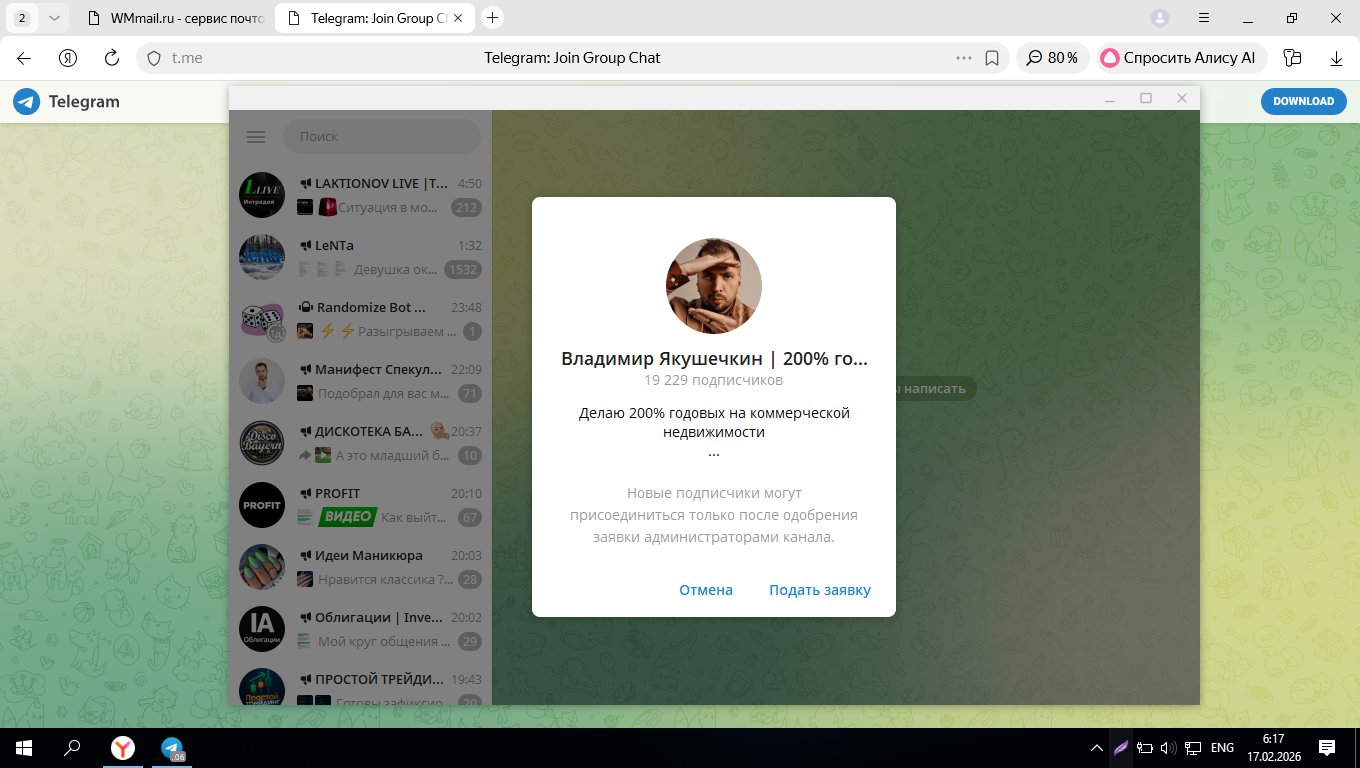
Task: Click the ENG language indicator in the taskbar
Action: pos(1222,748)
